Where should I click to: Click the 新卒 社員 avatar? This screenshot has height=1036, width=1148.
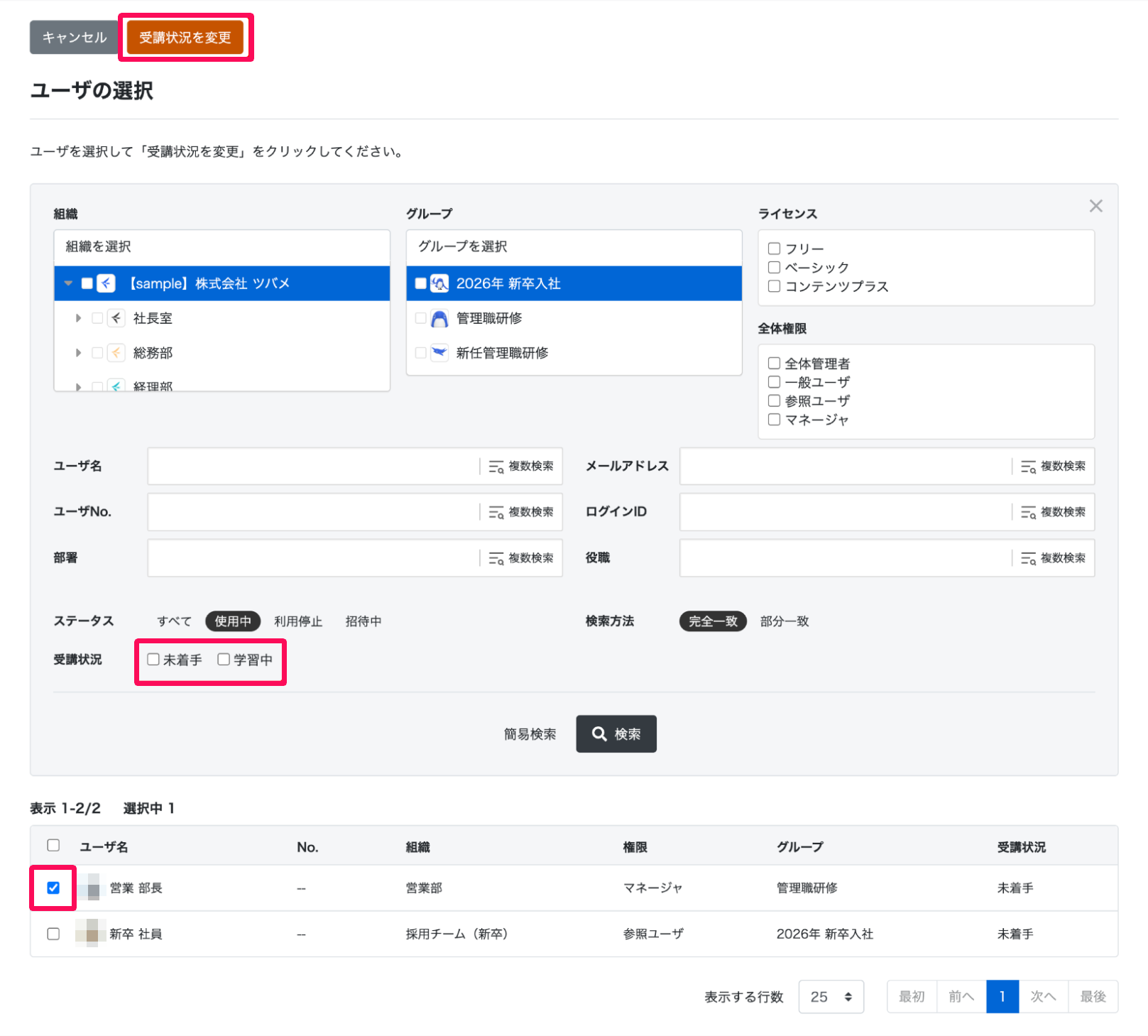[x=91, y=934]
